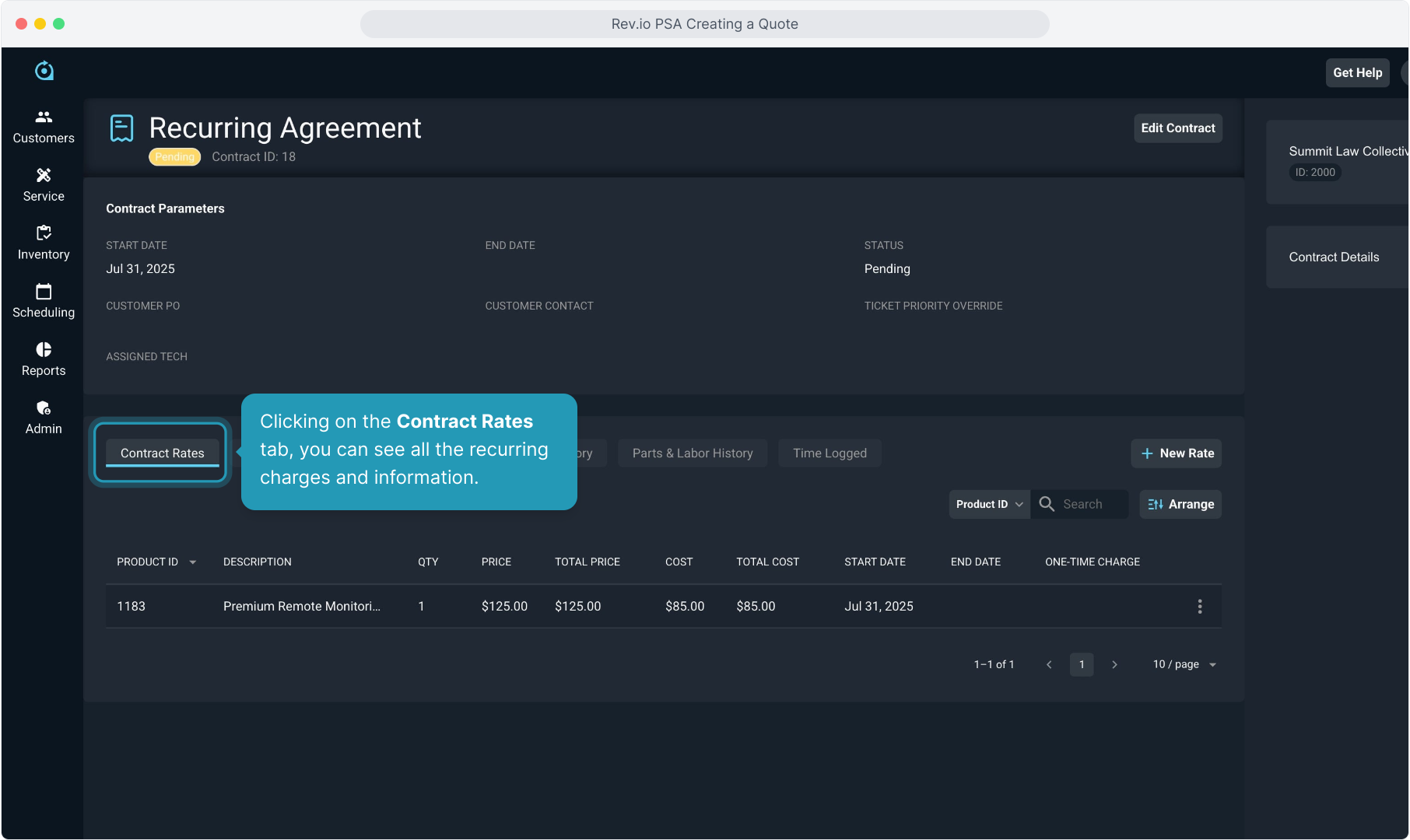This screenshot has width=1410, height=840.
Task: Switch to Parts & Labor History tab
Action: [x=692, y=453]
